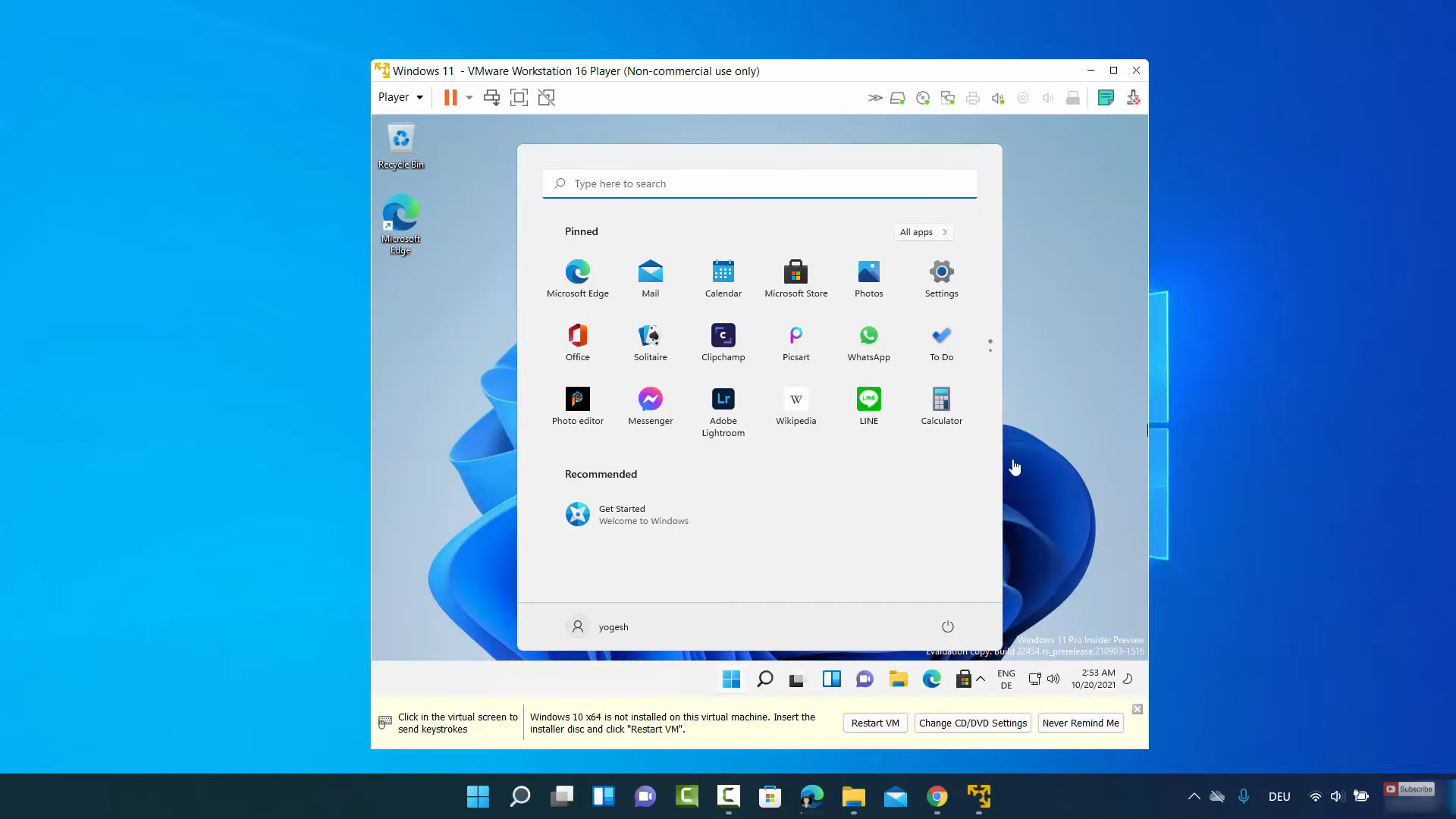The width and height of the screenshot is (1456, 819).
Task: Click the power button in Start menu
Action: tap(947, 626)
